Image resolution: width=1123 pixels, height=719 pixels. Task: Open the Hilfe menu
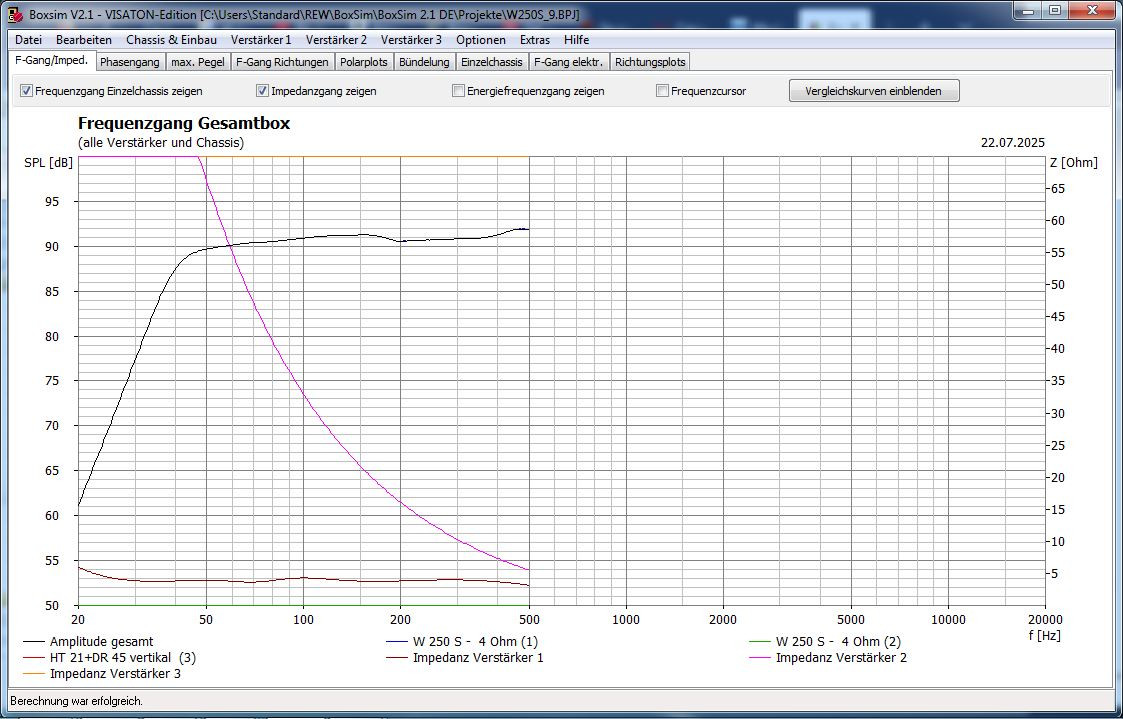tap(577, 40)
